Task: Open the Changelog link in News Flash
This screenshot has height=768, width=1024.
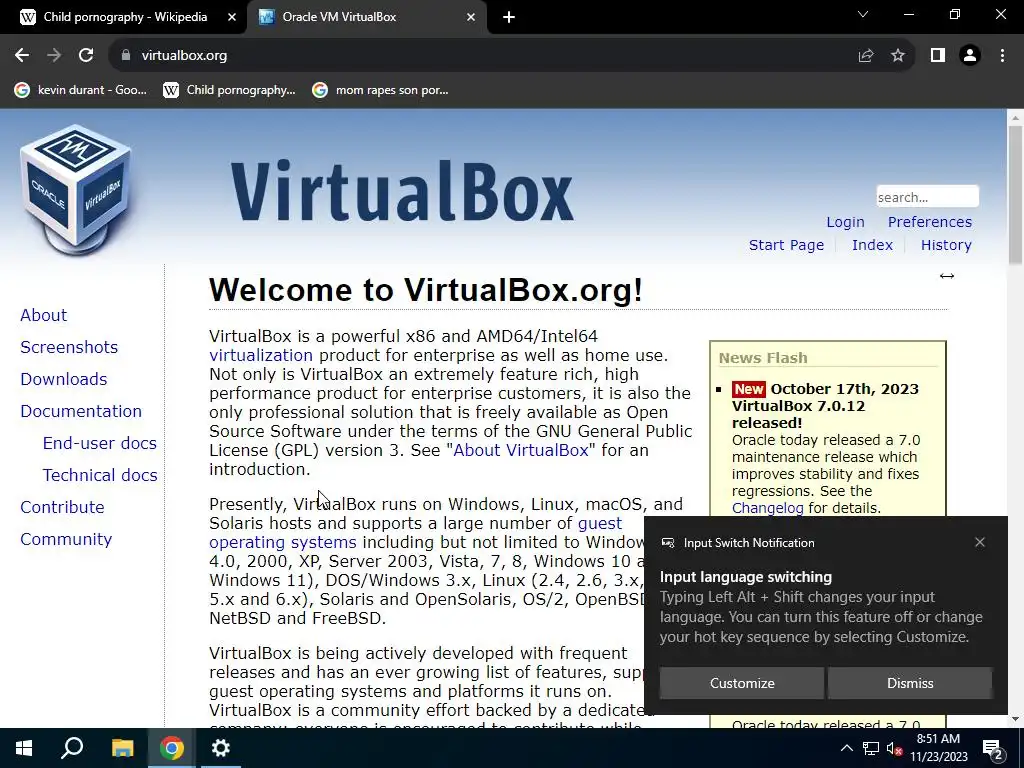Action: [x=767, y=508]
